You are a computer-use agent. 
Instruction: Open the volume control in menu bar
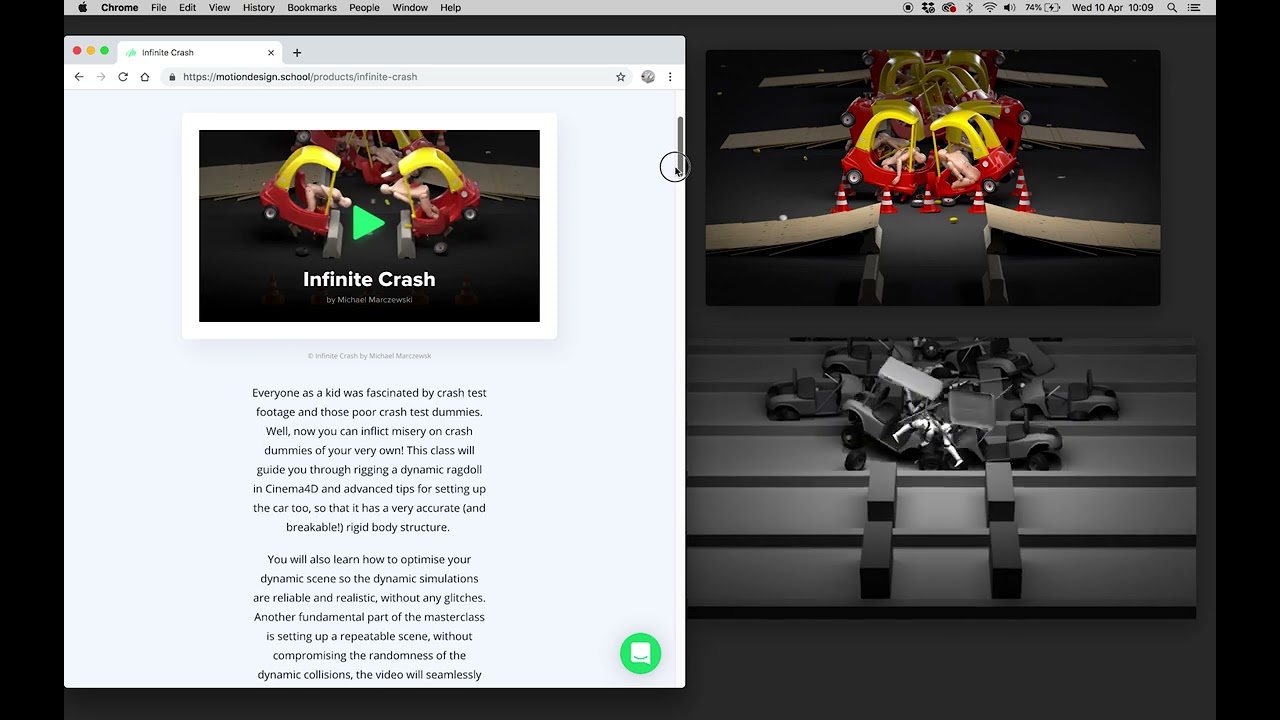click(1009, 8)
